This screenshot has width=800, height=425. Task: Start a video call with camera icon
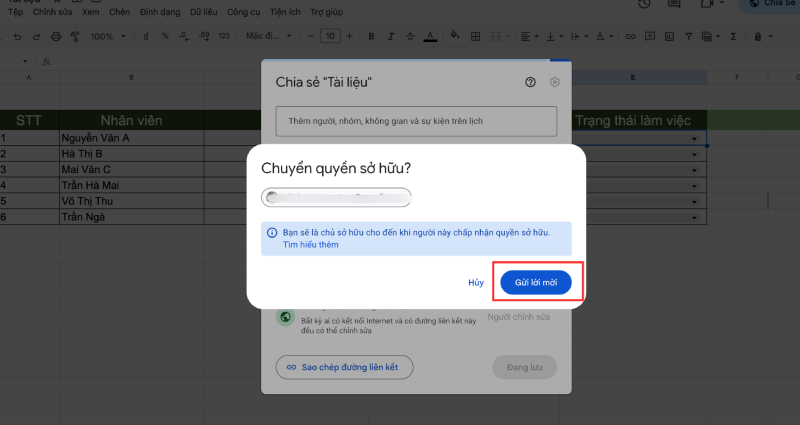tap(707, 4)
